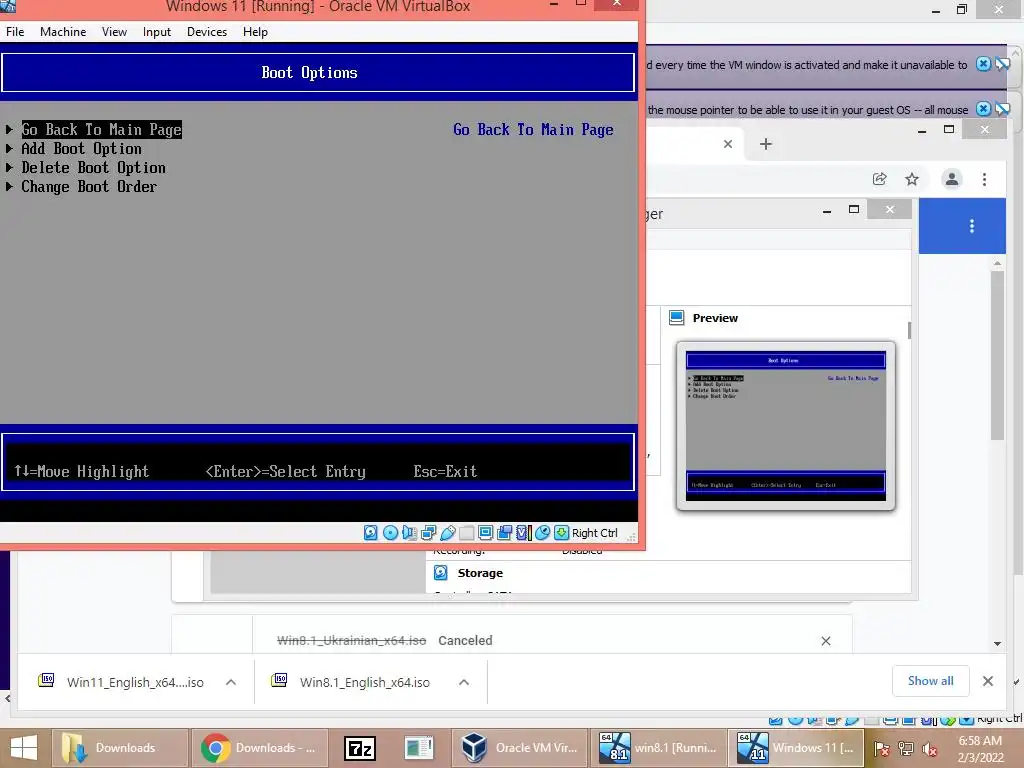Click arrow beside Change Boot Order
The width and height of the screenshot is (1024, 768).
tap(9, 186)
